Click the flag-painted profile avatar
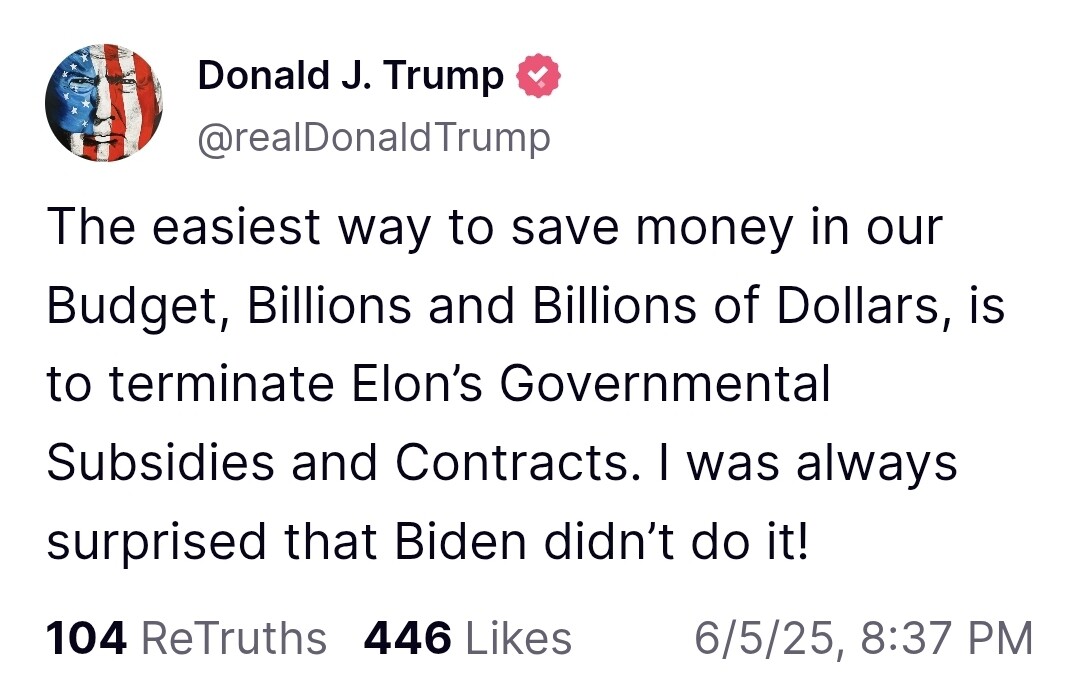The width and height of the screenshot is (1079, 699). [x=104, y=102]
